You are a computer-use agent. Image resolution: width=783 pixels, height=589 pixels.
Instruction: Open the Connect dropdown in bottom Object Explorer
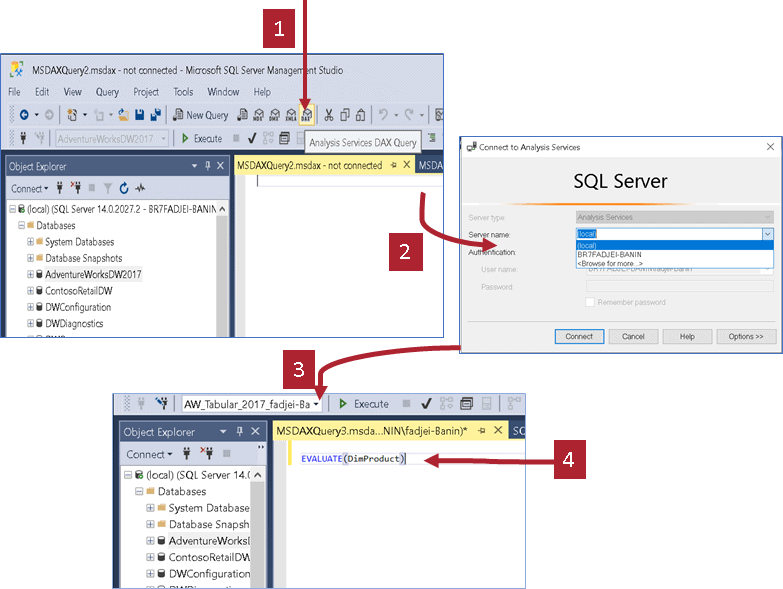click(x=149, y=454)
